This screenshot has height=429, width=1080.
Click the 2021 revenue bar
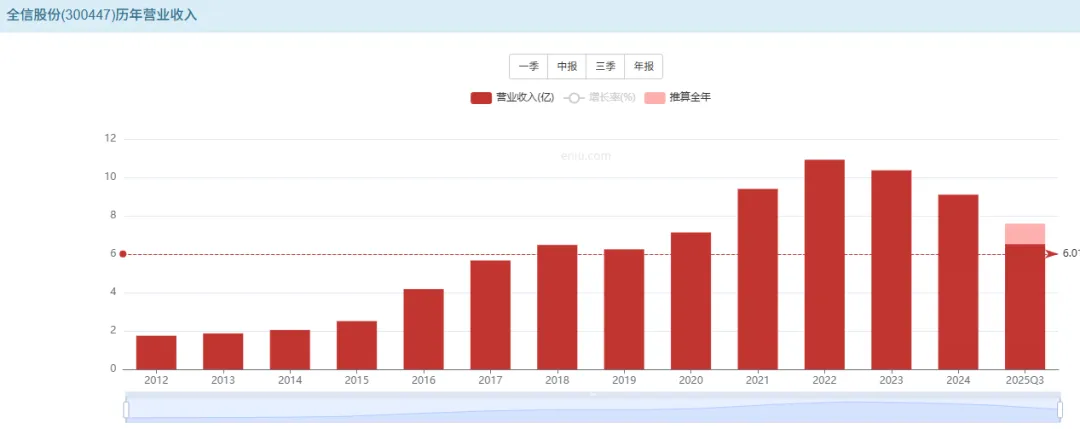coord(758,279)
